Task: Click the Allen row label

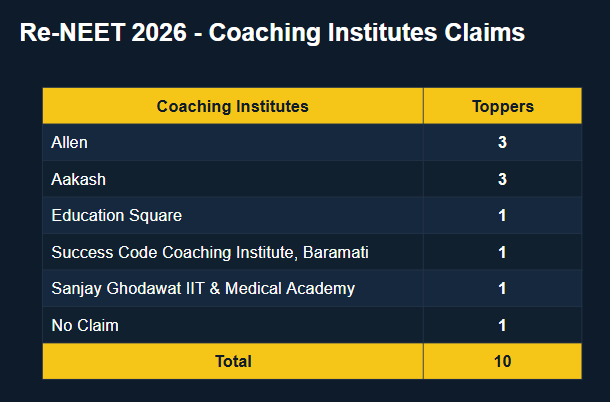Action: pos(69,142)
